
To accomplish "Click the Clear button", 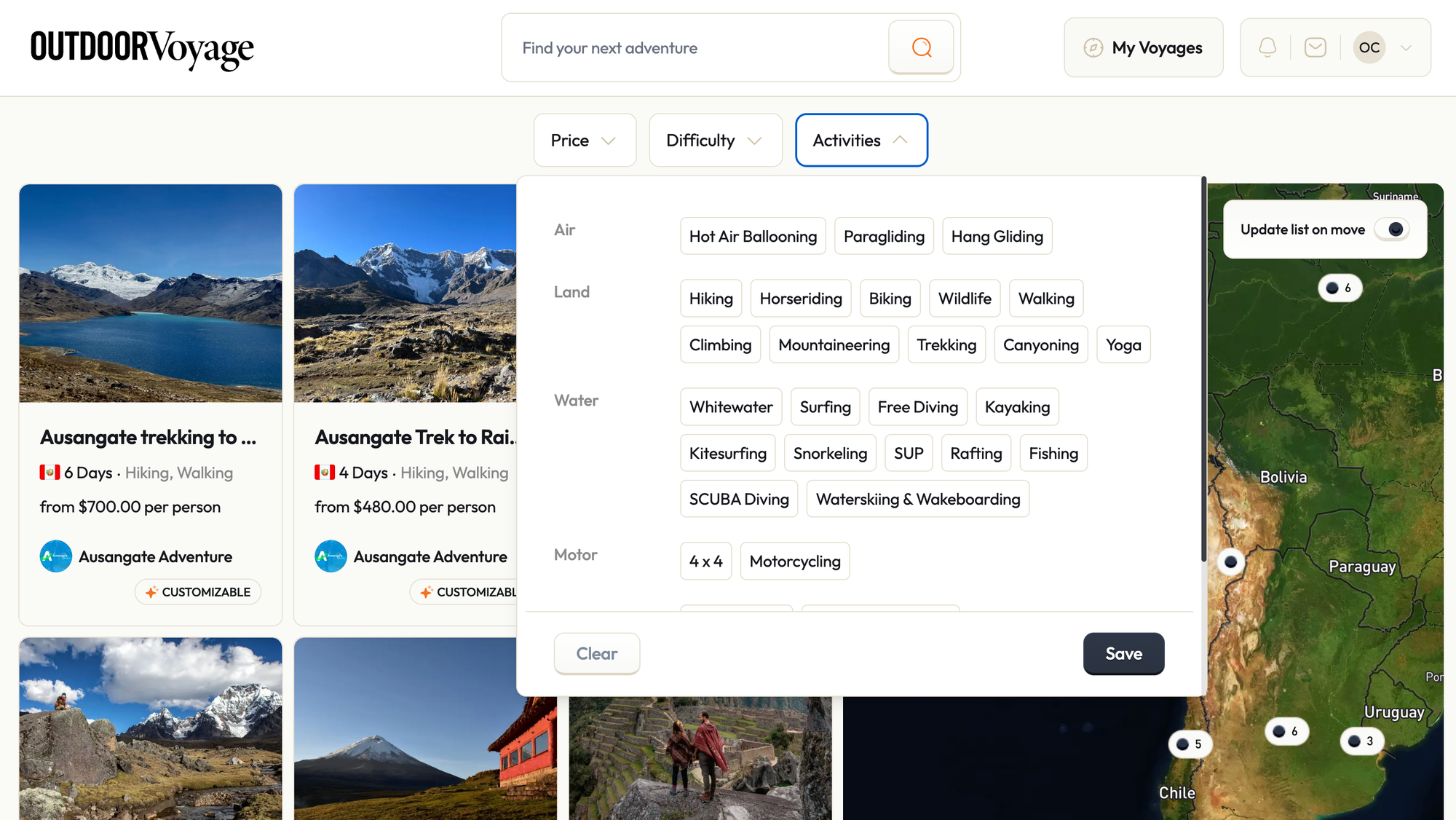I will coord(596,653).
